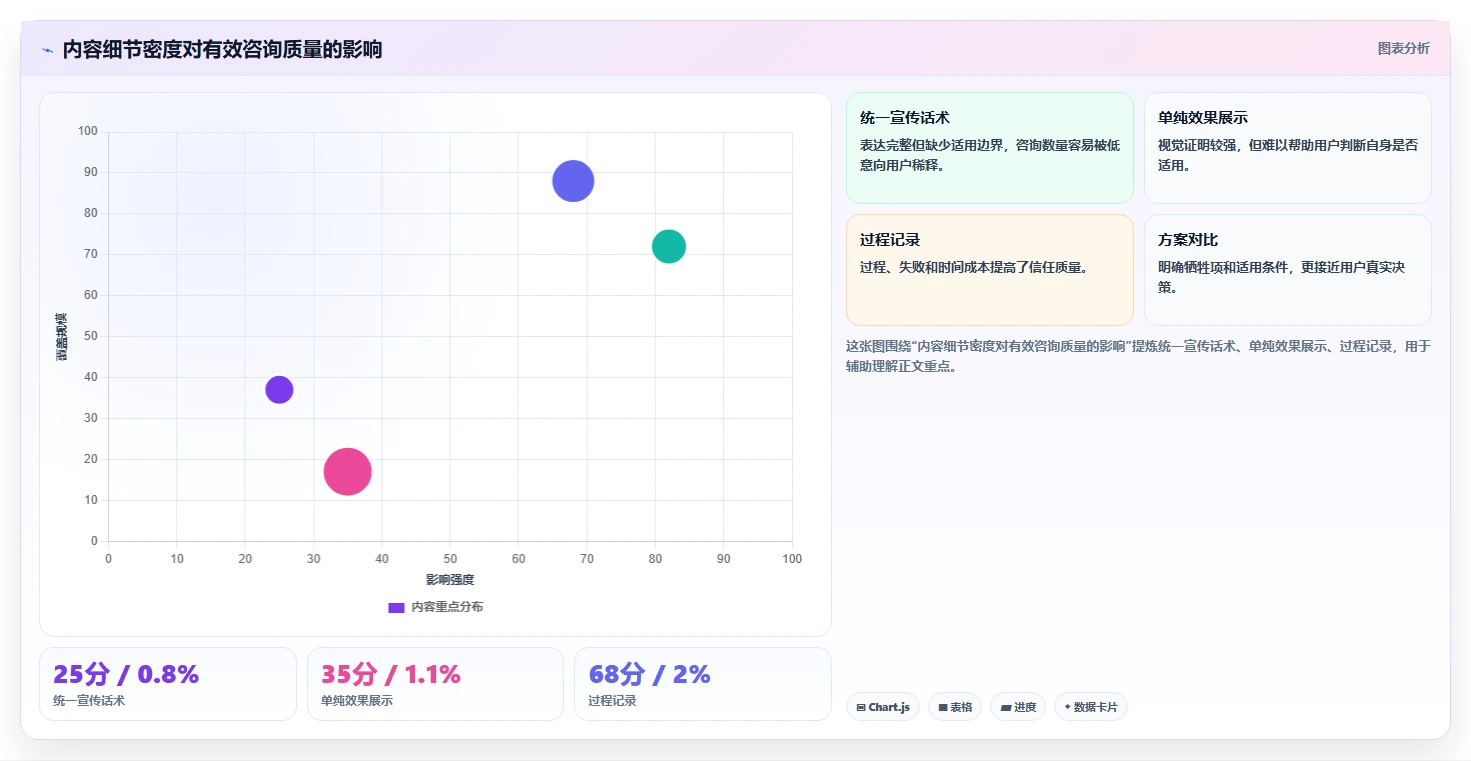Viewport: 1471px width, 761px height.
Task: Toggle the 内容重点分布 legend item
Action: (x=435, y=607)
